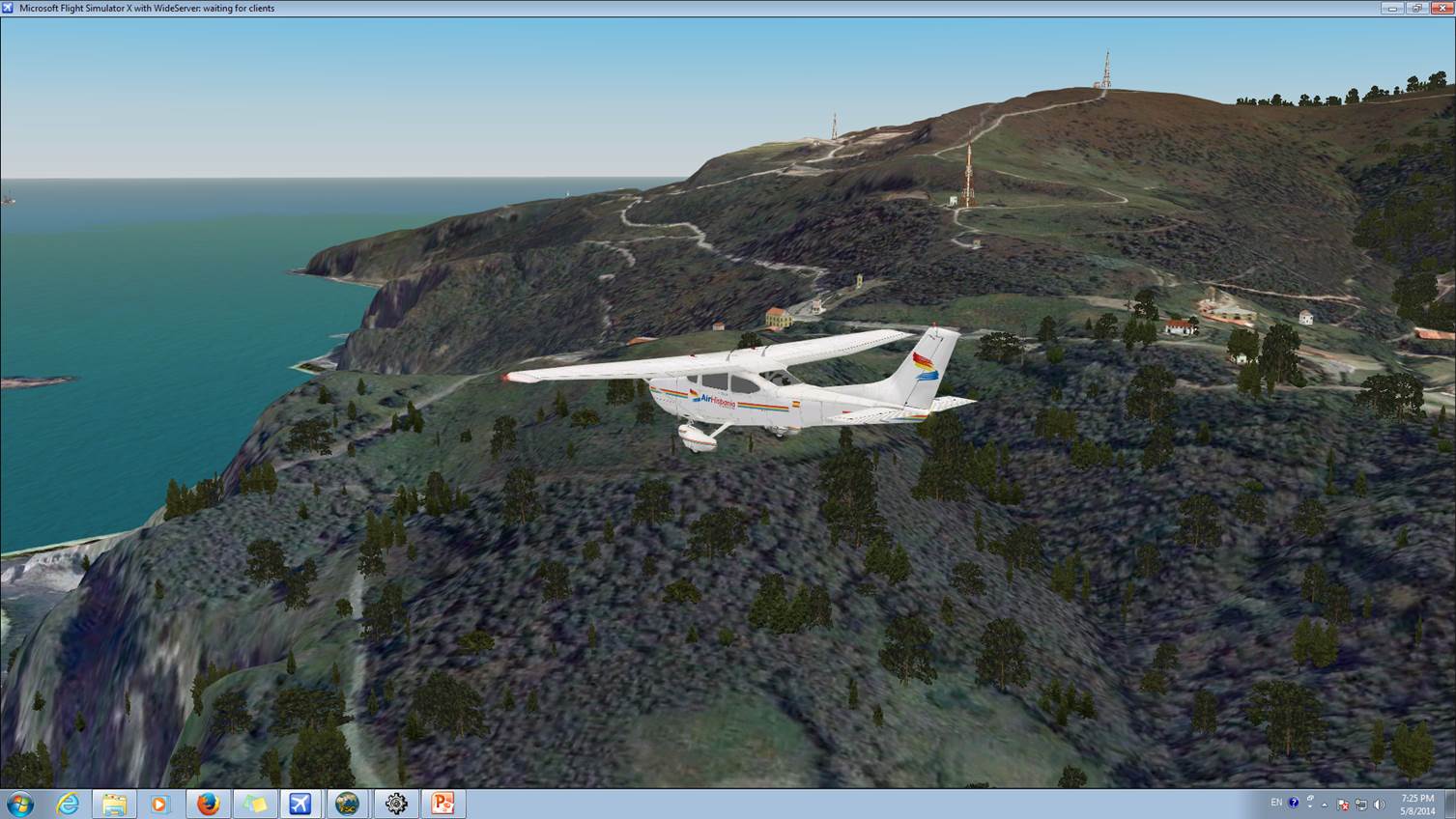Open Windows Media Player taskbar icon
Image resolution: width=1456 pixels, height=819 pixels.
tap(160, 804)
